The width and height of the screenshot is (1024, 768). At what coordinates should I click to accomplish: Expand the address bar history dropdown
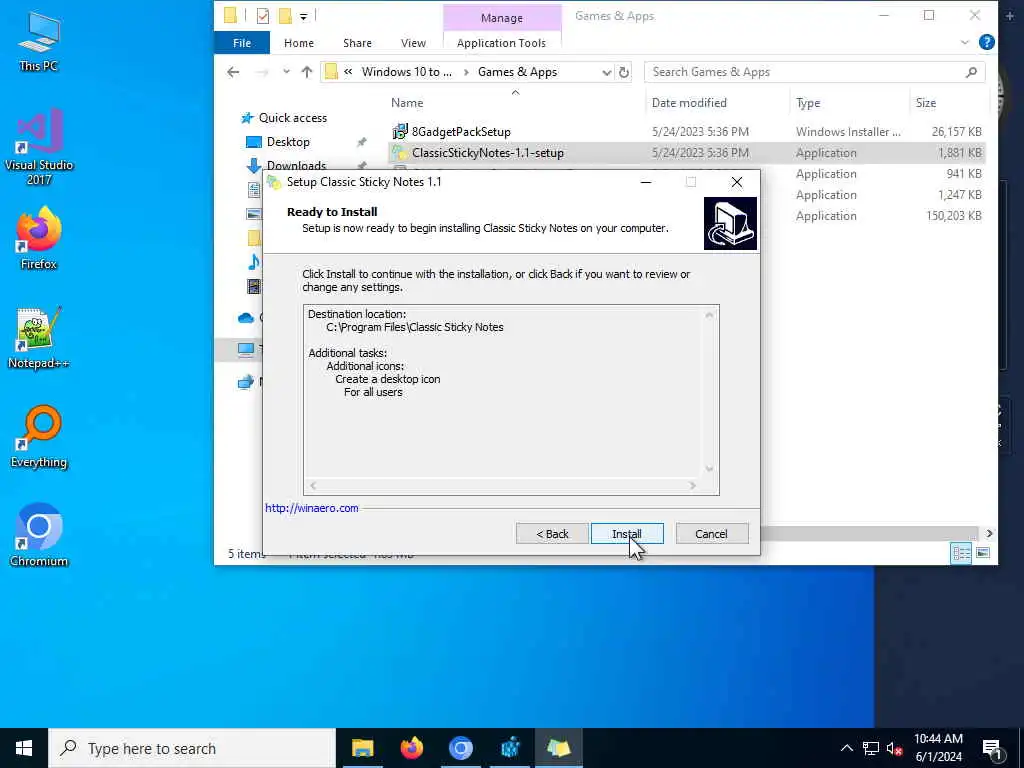[x=607, y=72]
